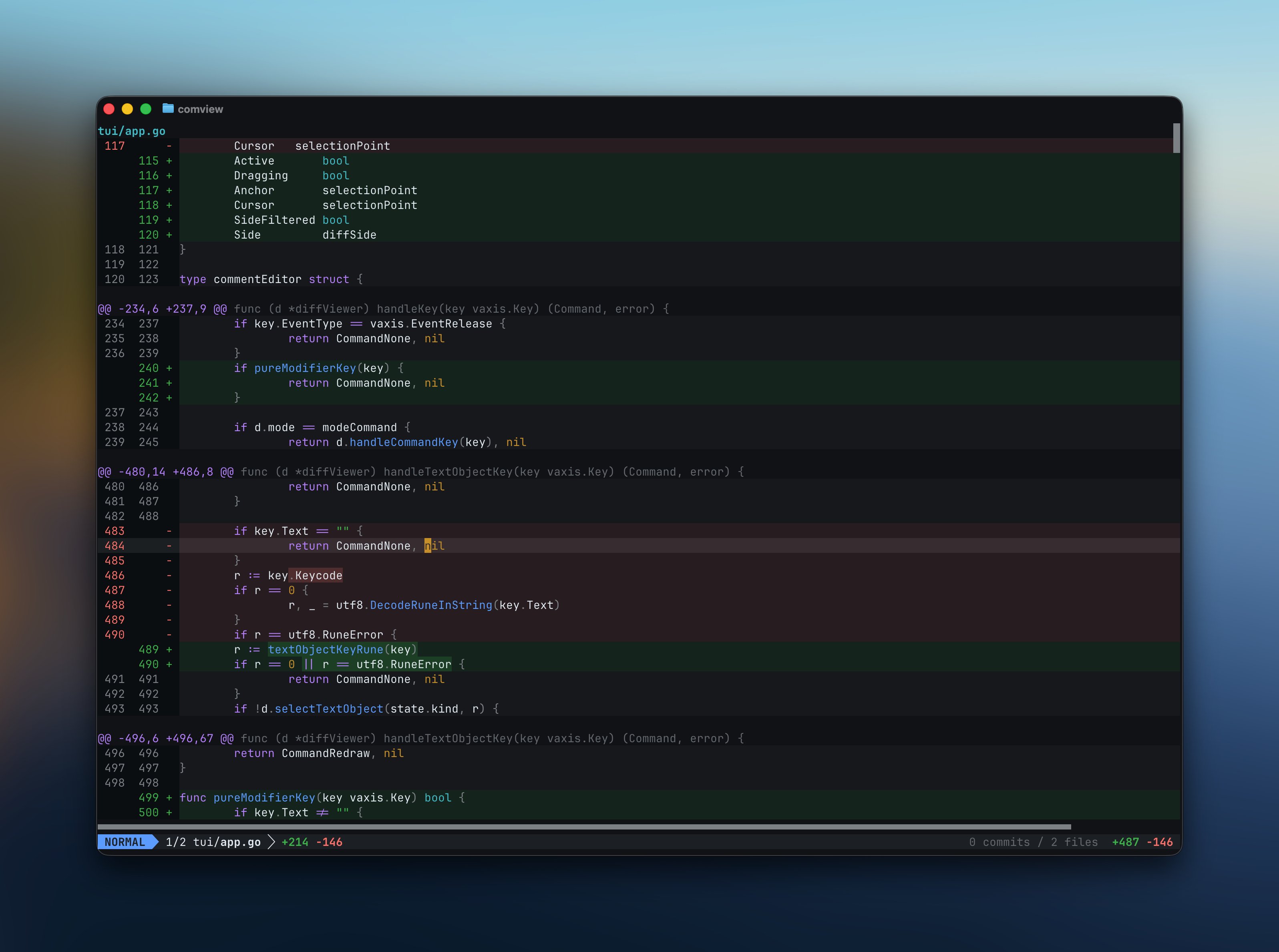1279x952 pixels.
Task: Click the added line Anchor selectionPoint
Action: 638,190
